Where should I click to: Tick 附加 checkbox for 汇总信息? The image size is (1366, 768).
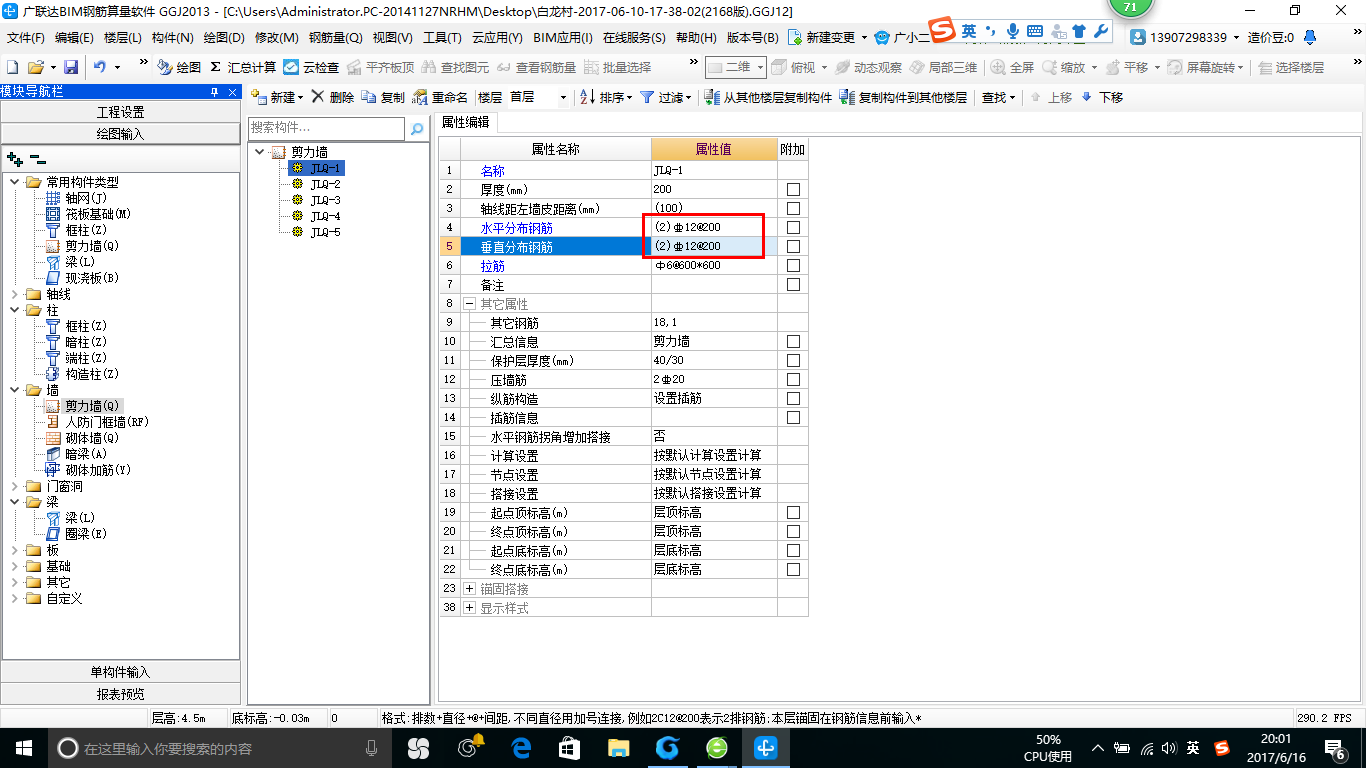(793, 341)
